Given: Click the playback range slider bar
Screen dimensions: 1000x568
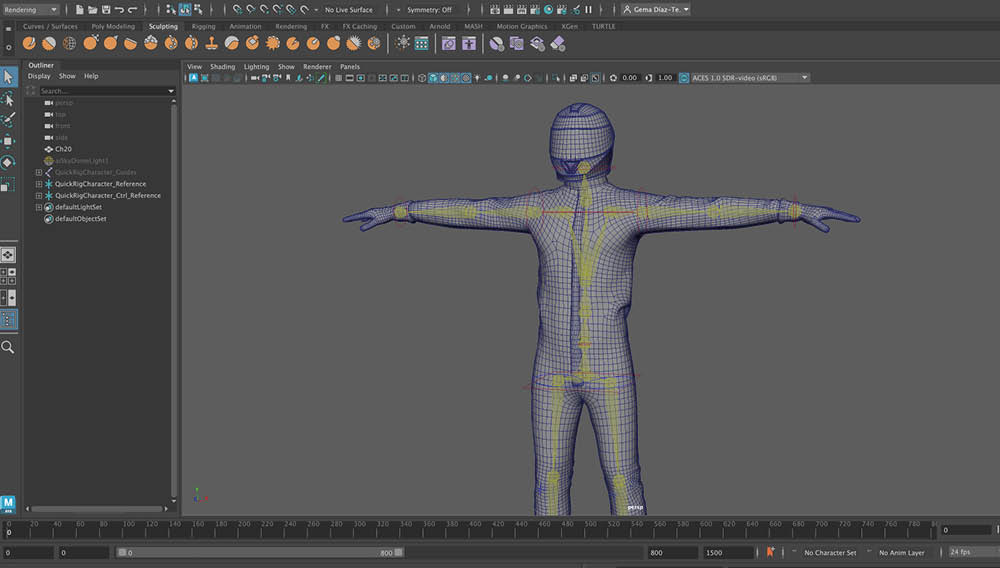Looking at the screenshot, I should [258, 552].
